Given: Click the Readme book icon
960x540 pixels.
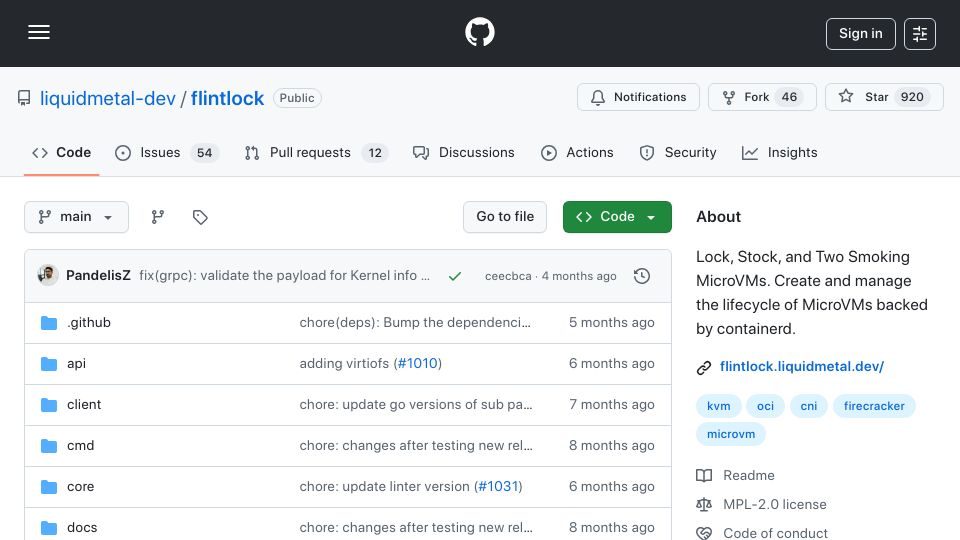Looking at the screenshot, I should tap(704, 476).
